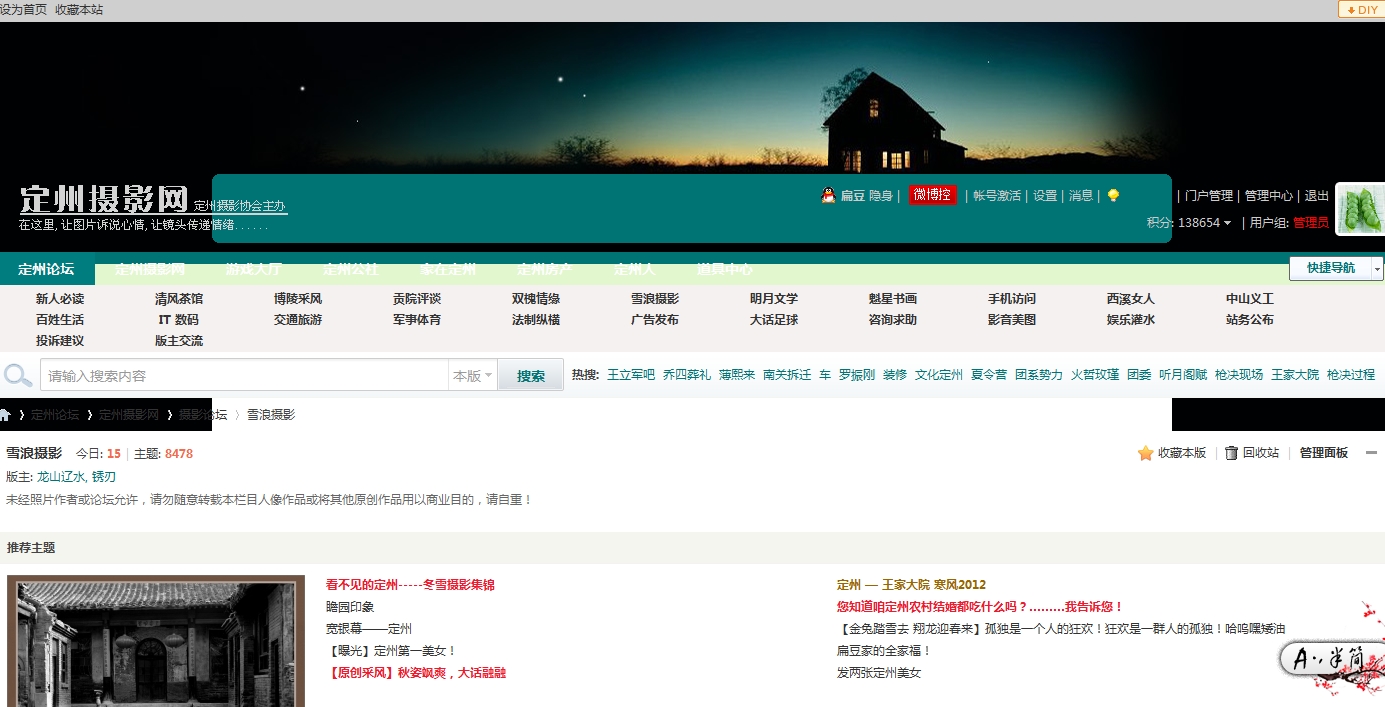Image resolution: width=1385 pixels, height=707 pixels.
Task: Open the IT 数码 board
Action: click(179, 320)
